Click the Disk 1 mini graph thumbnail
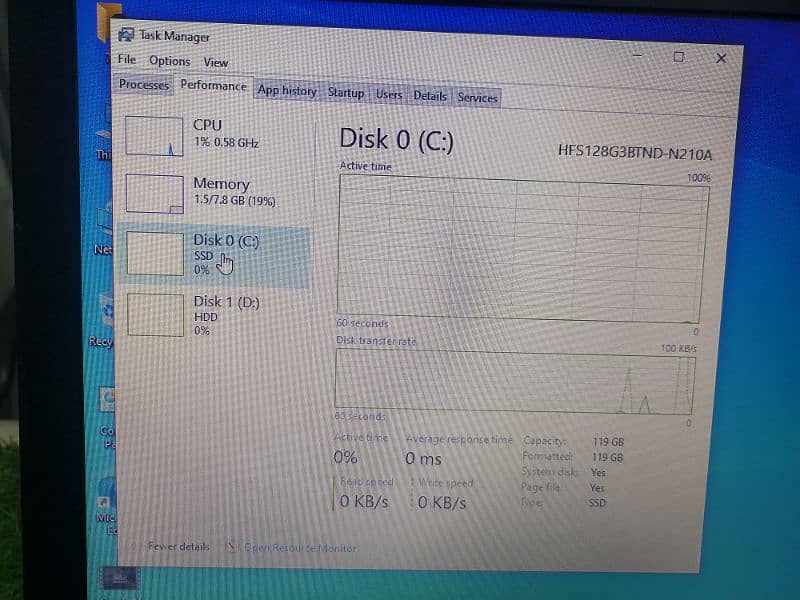The image size is (800, 600). pos(155,315)
